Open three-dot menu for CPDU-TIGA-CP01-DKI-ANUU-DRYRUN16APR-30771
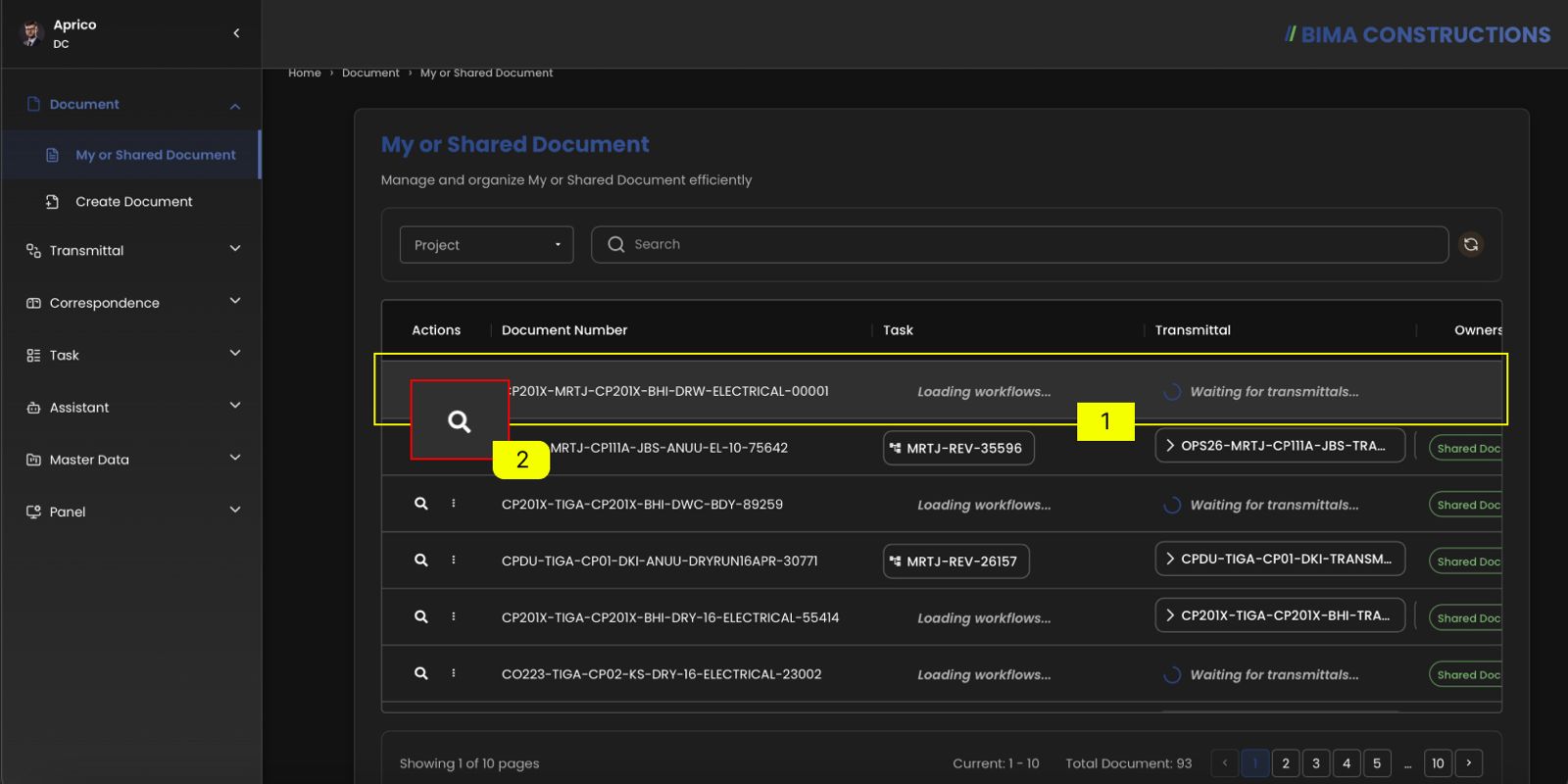 (454, 561)
